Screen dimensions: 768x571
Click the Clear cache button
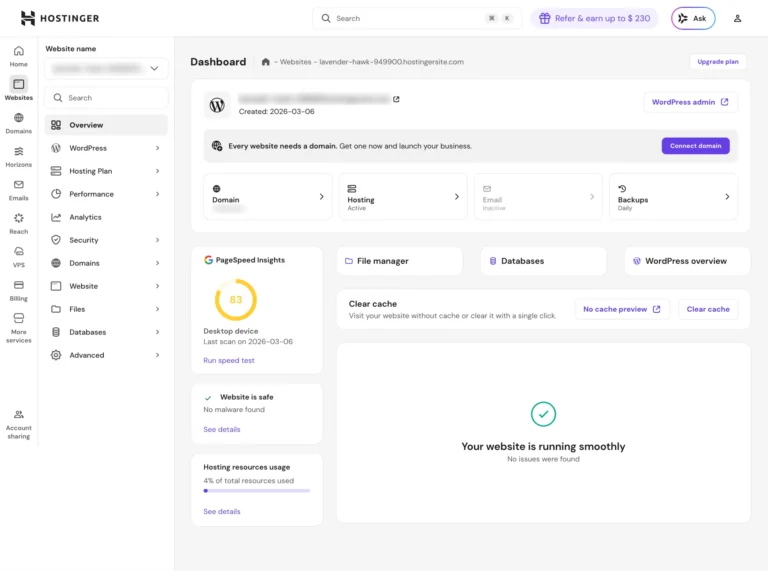[708, 309]
